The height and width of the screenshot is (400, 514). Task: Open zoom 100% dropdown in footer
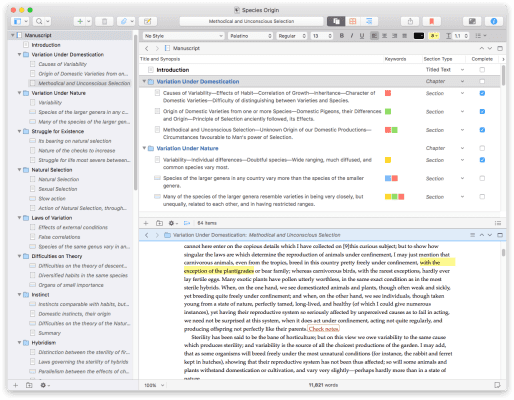pos(154,385)
